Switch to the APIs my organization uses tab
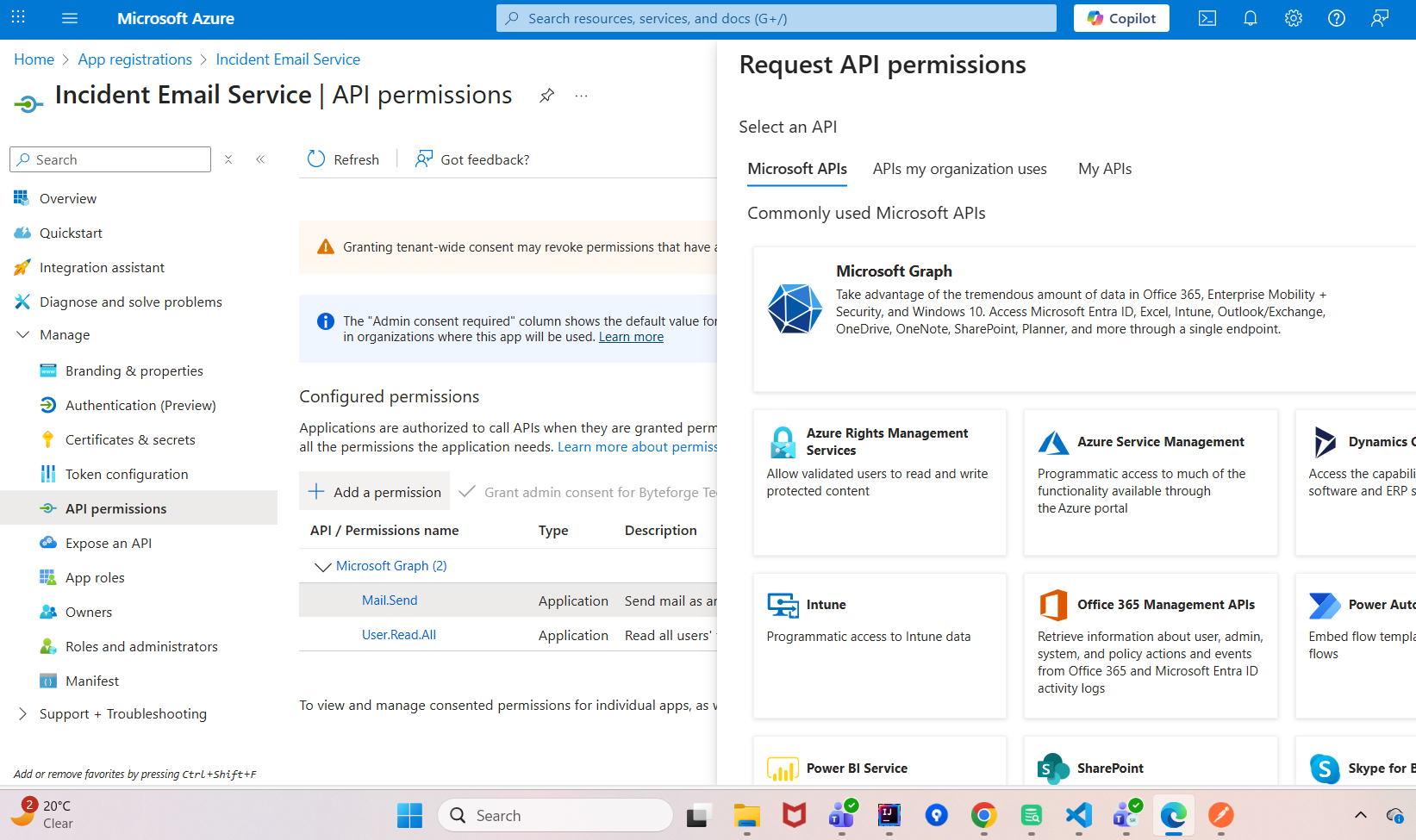Screen dimensions: 1416x840 (x=959, y=169)
